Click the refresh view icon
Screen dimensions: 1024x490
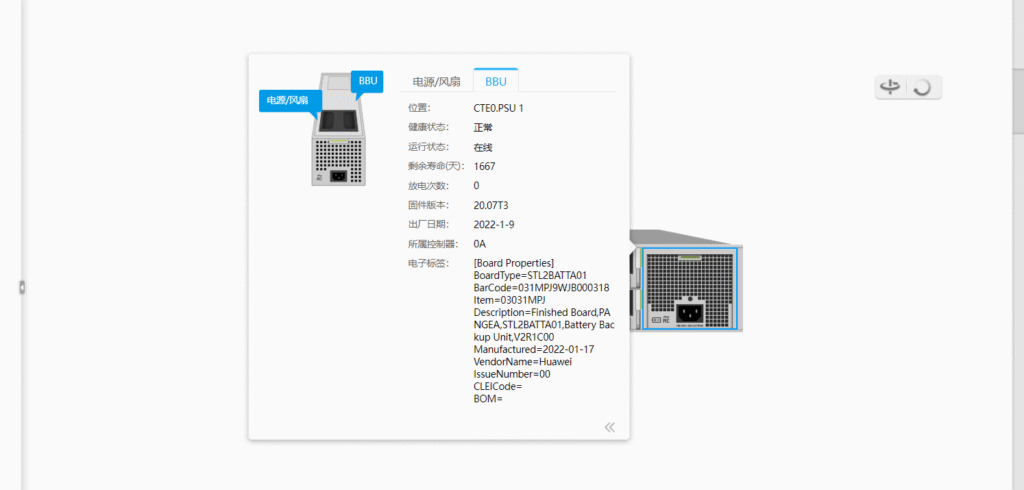922,88
